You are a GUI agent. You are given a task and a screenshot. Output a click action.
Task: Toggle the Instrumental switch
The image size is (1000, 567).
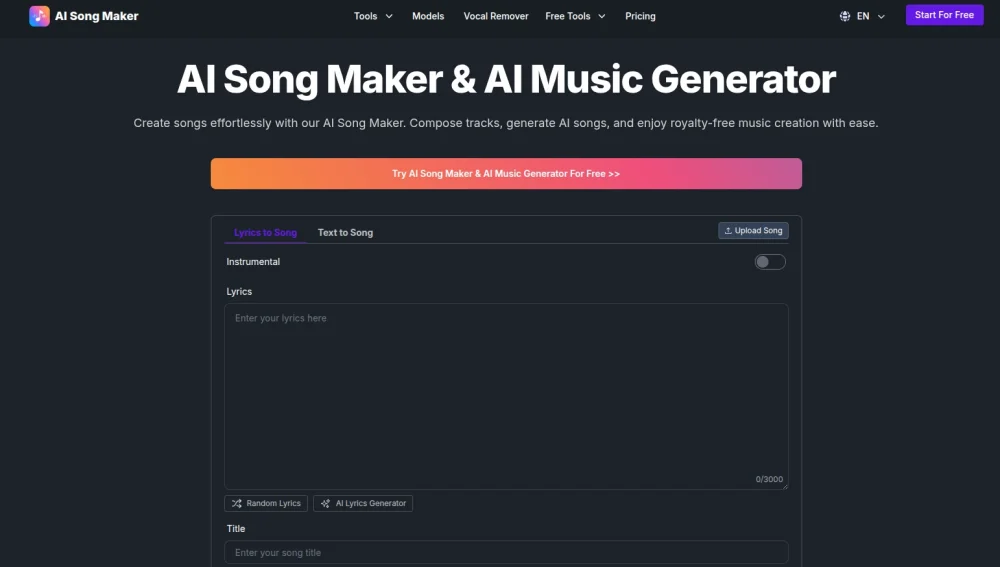[x=770, y=261]
